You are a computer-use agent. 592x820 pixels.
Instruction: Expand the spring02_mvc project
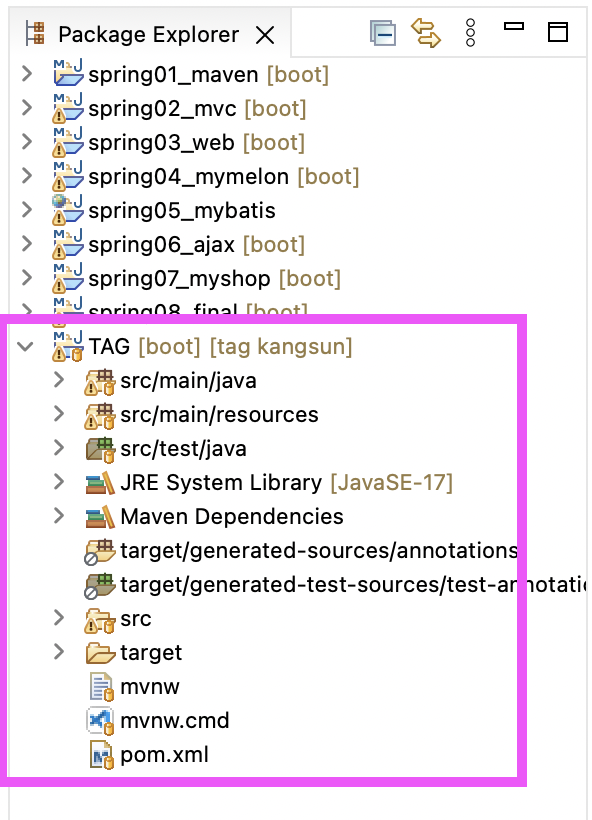click(x=27, y=108)
